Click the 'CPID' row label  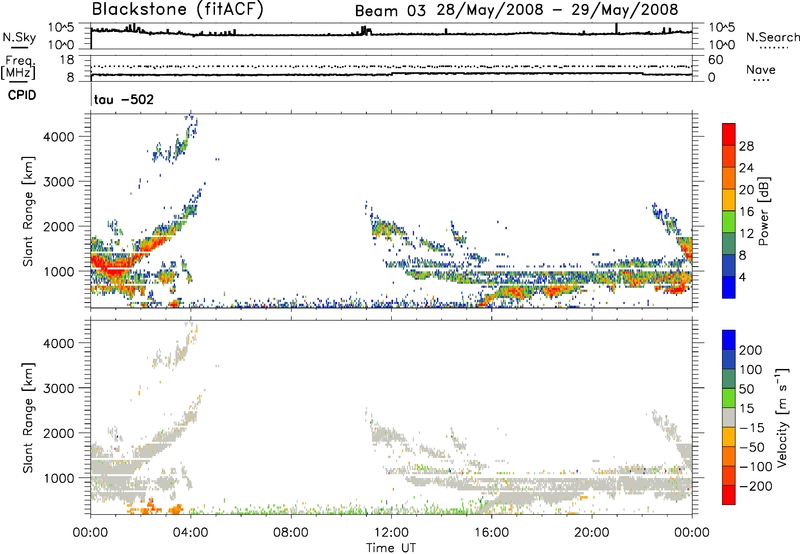pos(22,95)
